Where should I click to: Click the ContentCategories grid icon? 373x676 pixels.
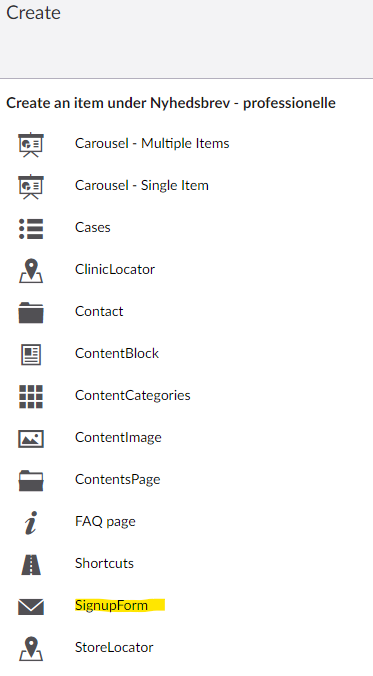31,397
